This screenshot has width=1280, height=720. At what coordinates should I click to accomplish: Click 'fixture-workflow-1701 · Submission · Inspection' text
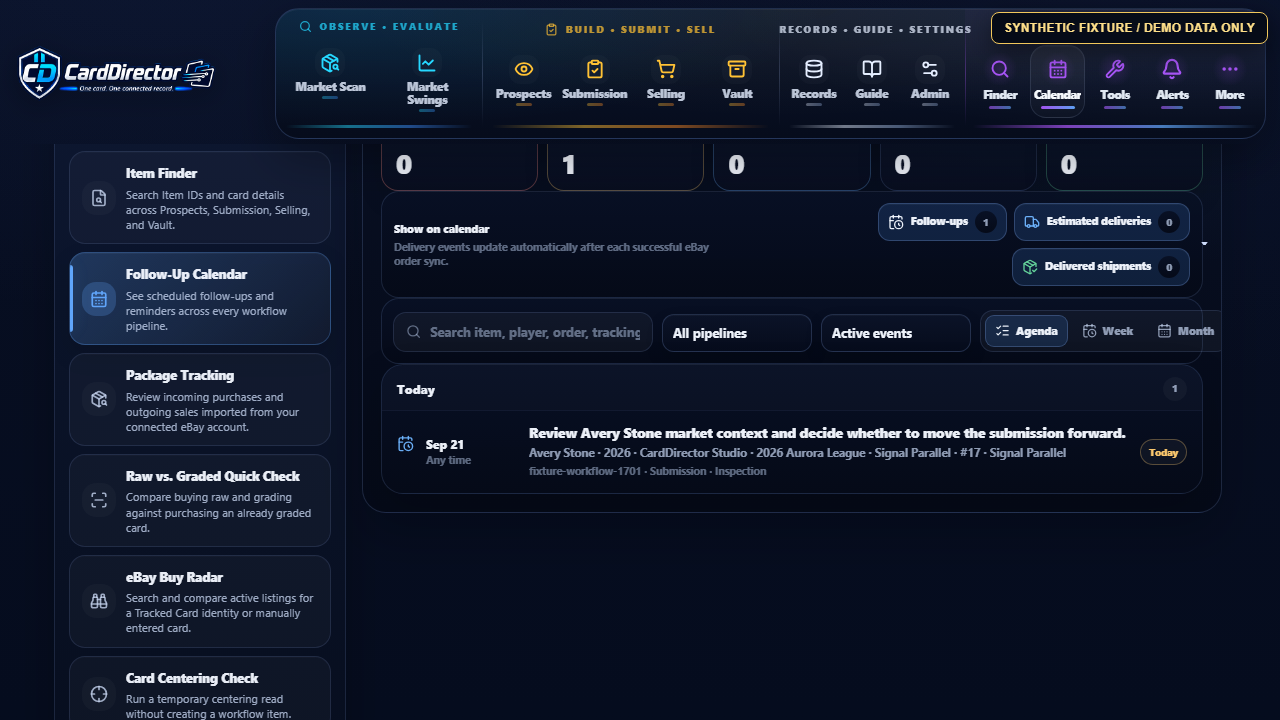pos(648,471)
